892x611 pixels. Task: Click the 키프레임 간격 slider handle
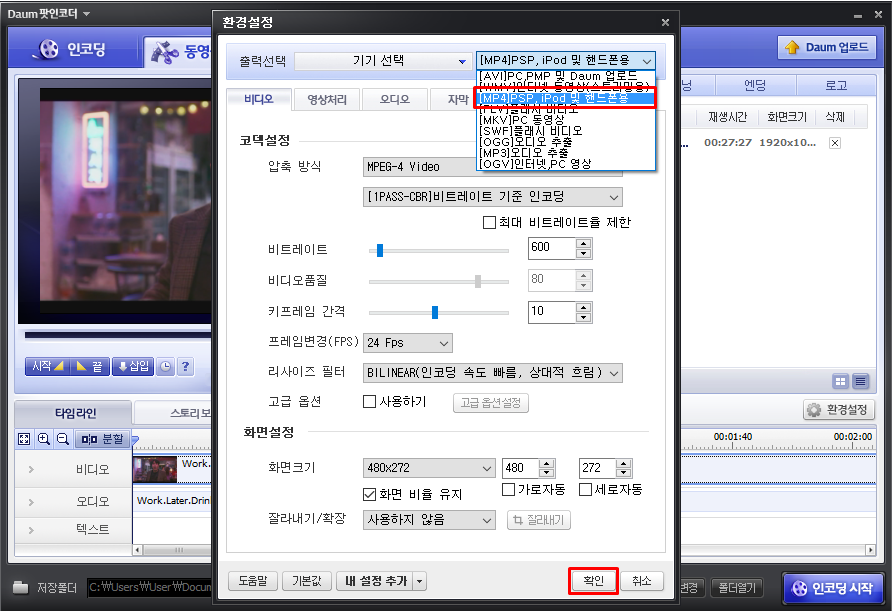(x=435, y=312)
